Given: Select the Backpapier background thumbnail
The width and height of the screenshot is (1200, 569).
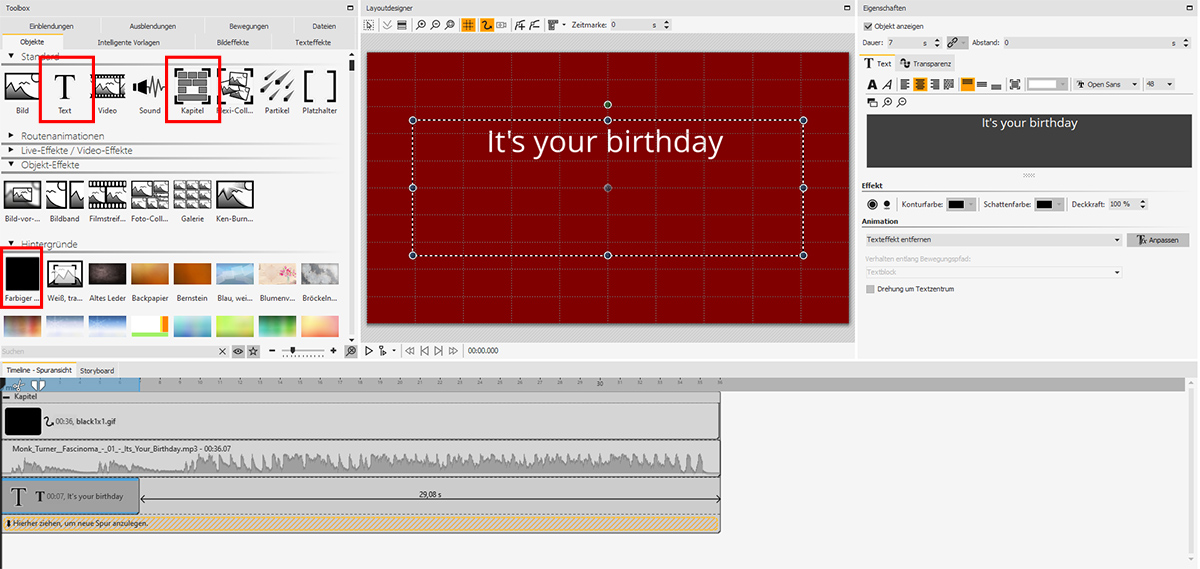Looking at the screenshot, I should [149, 274].
